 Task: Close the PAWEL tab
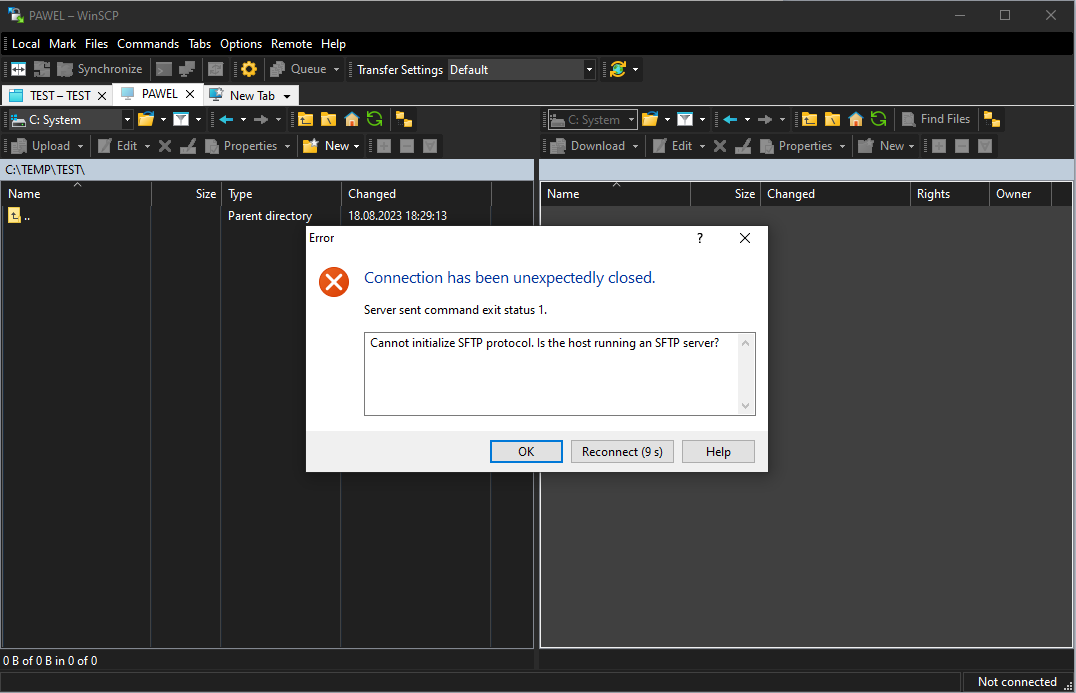point(190,94)
